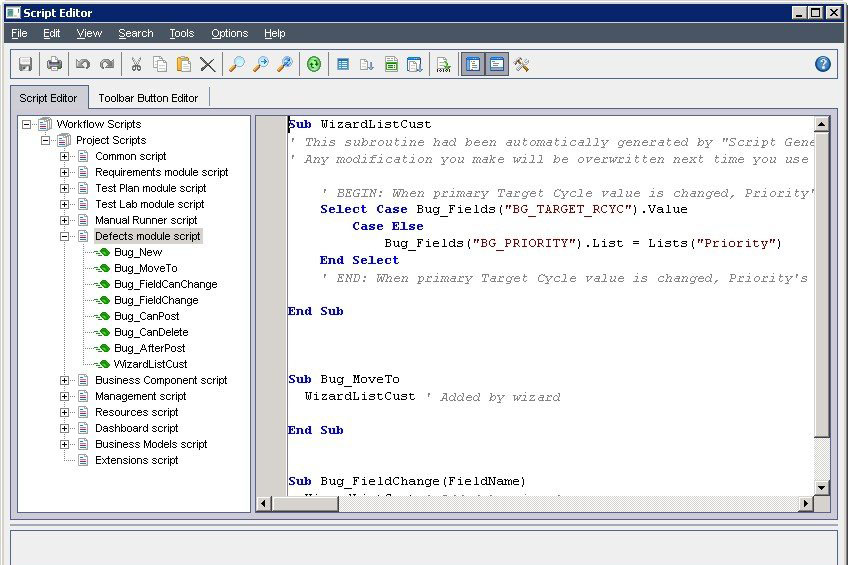Expand the Manual Runner script node
This screenshot has height=565, width=848.
[64, 221]
